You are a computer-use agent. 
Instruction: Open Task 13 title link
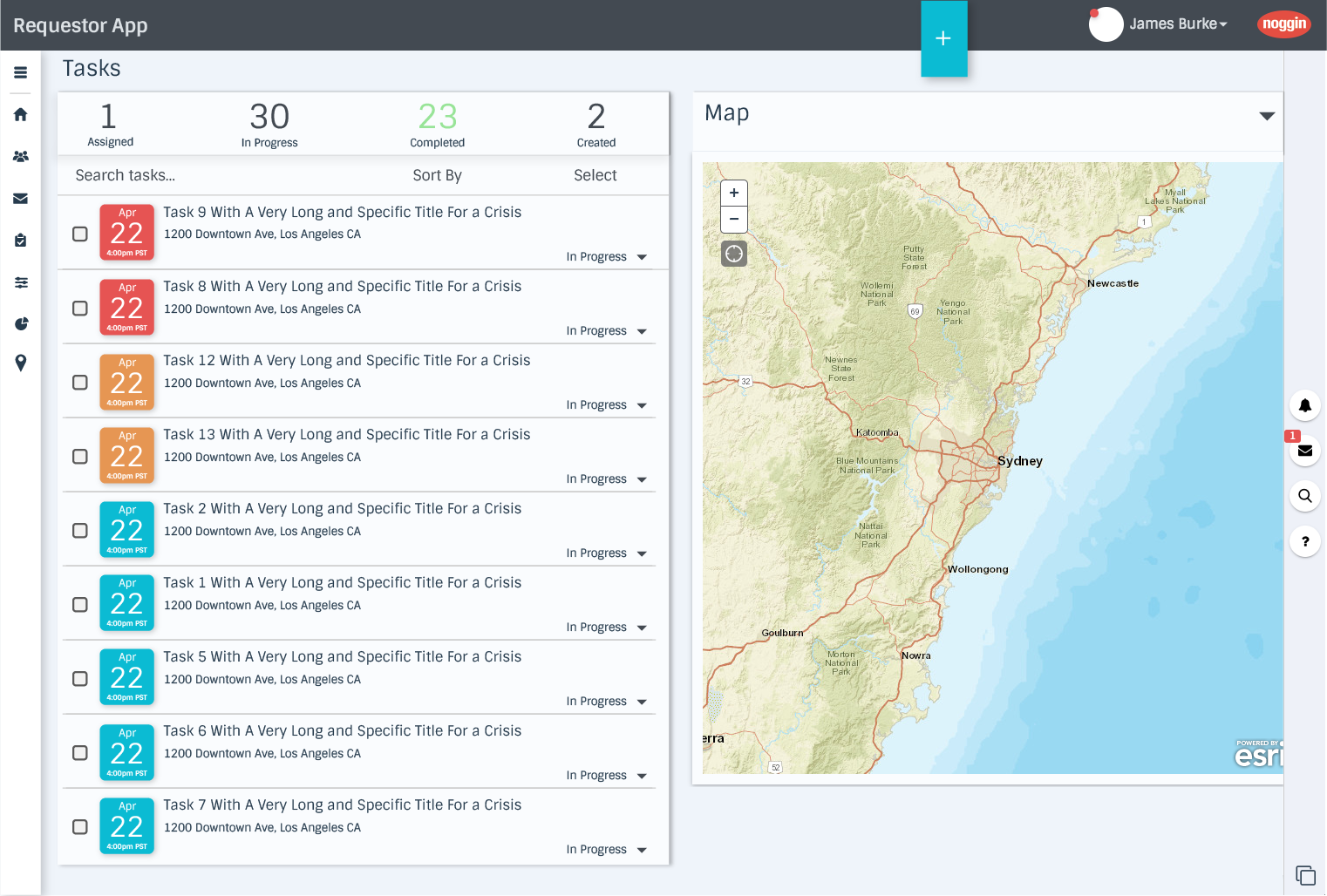pos(346,435)
